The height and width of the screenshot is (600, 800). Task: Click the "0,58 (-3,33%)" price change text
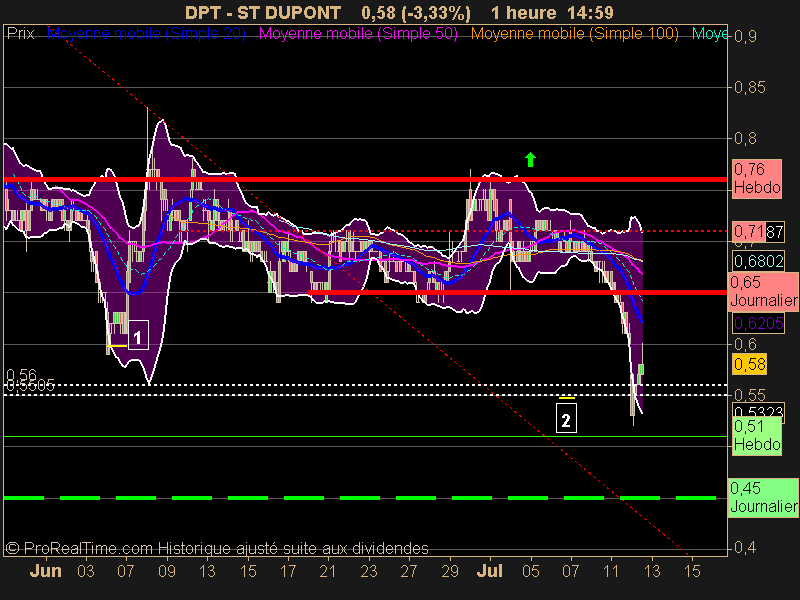click(x=416, y=12)
